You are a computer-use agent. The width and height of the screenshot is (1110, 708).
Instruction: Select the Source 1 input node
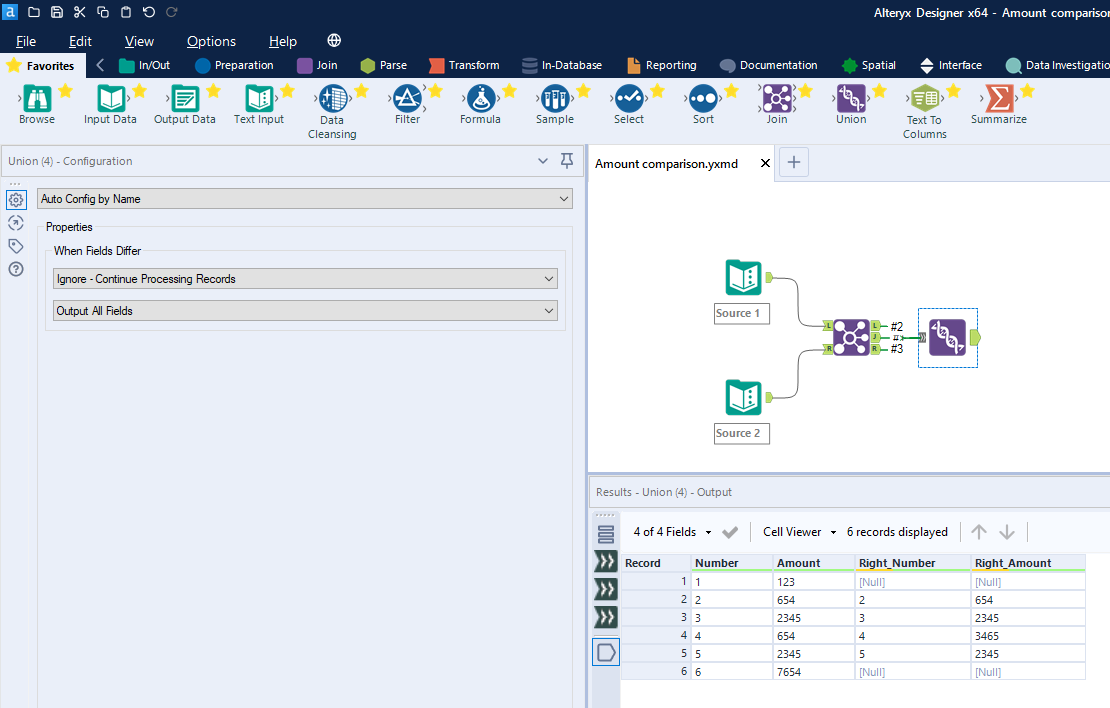(x=743, y=277)
